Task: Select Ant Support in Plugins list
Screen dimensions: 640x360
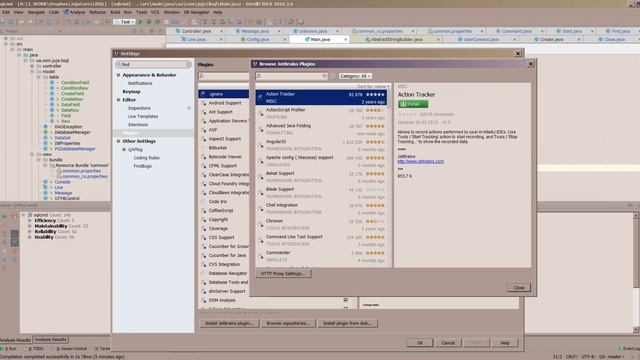Action: (x=220, y=112)
